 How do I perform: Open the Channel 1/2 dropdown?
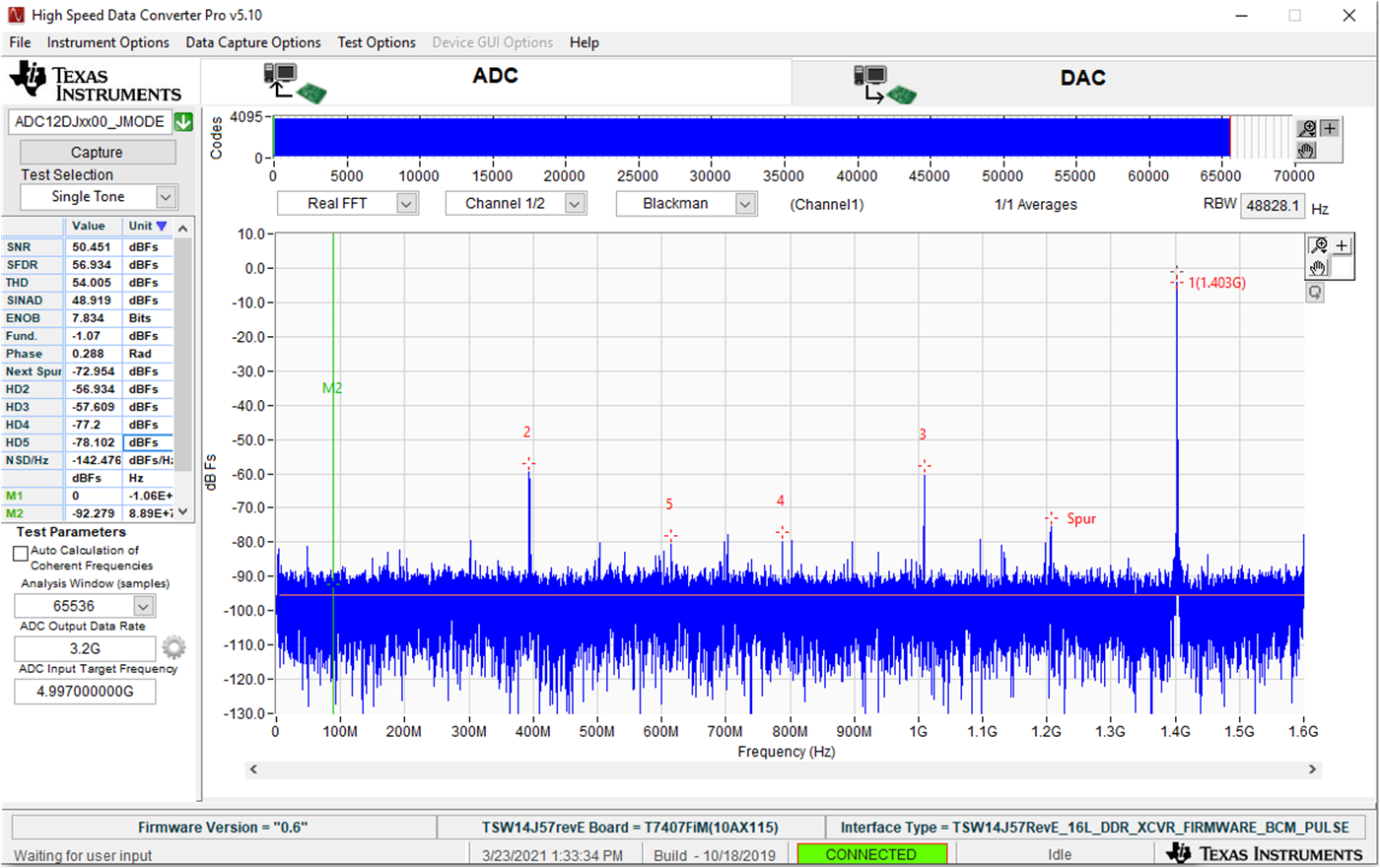point(575,204)
